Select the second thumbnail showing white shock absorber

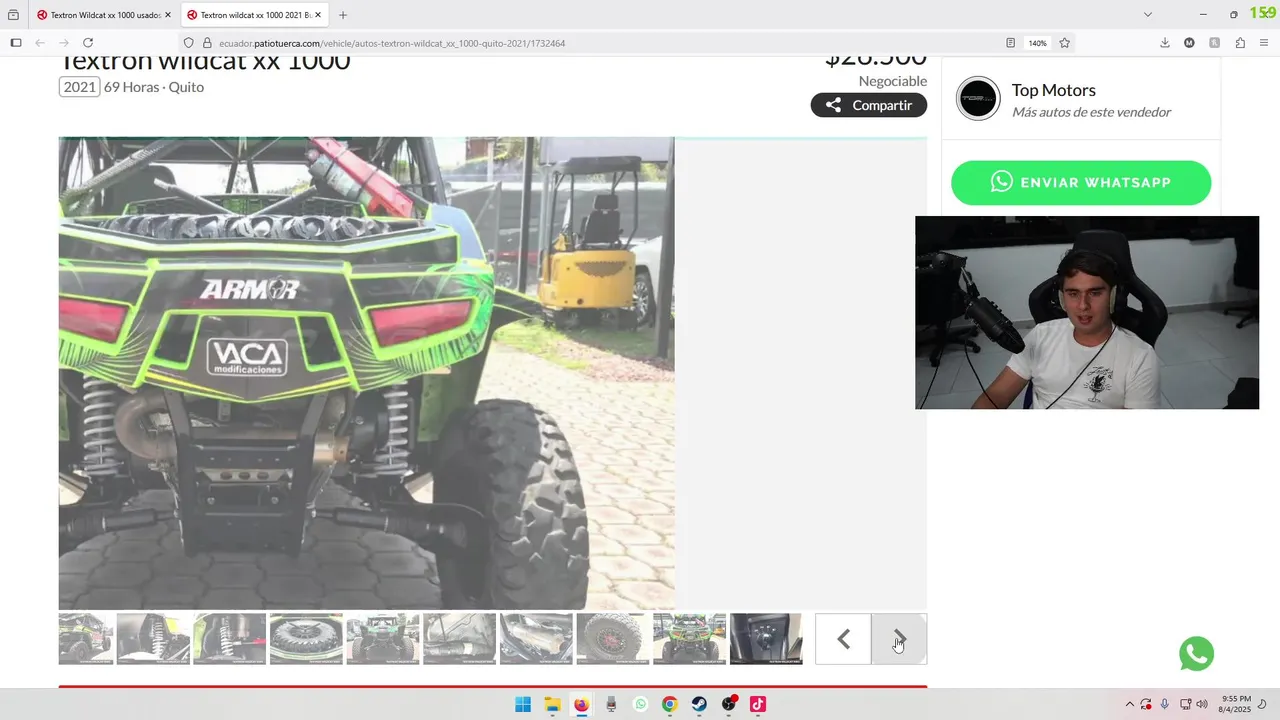(x=153, y=639)
